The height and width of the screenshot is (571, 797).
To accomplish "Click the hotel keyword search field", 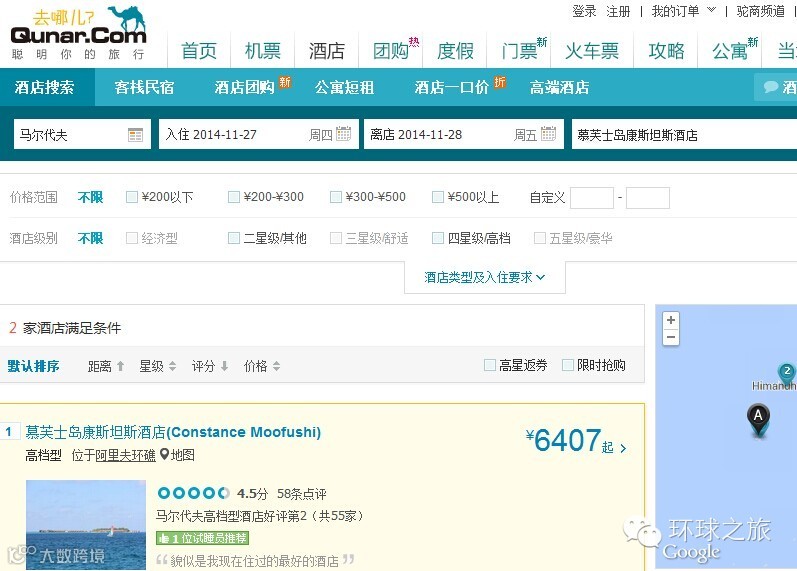I will pyautogui.click(x=684, y=134).
